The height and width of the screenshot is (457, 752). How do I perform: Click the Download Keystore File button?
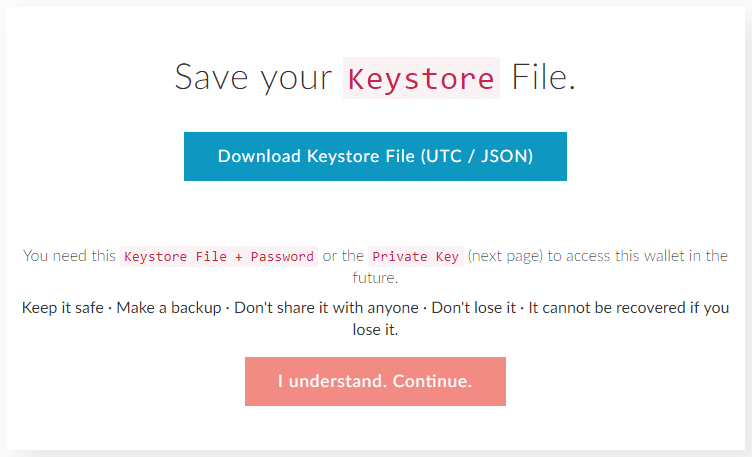375,156
